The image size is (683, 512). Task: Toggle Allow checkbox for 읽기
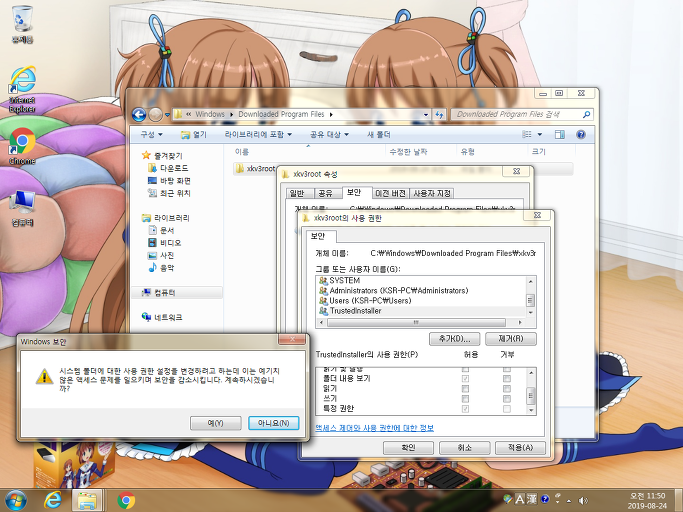465,389
